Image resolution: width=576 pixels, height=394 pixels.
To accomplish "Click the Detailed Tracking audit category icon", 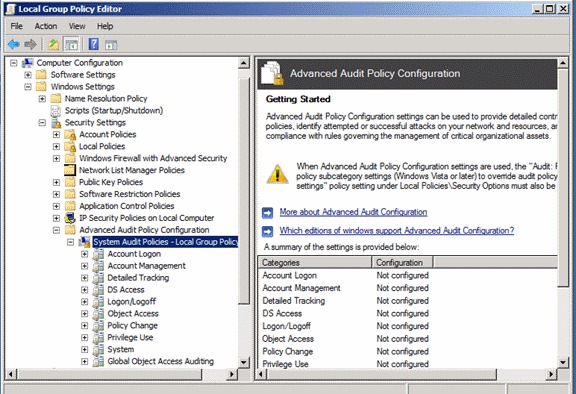I will (x=98, y=278).
